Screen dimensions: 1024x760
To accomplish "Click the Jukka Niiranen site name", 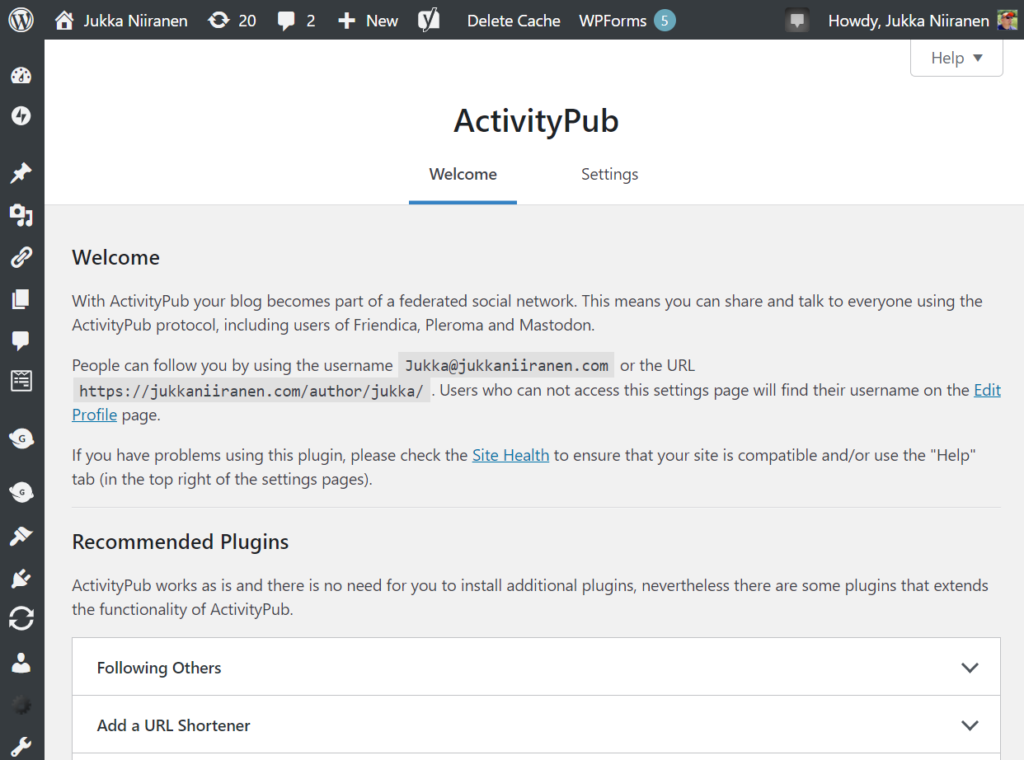I will (x=135, y=21).
